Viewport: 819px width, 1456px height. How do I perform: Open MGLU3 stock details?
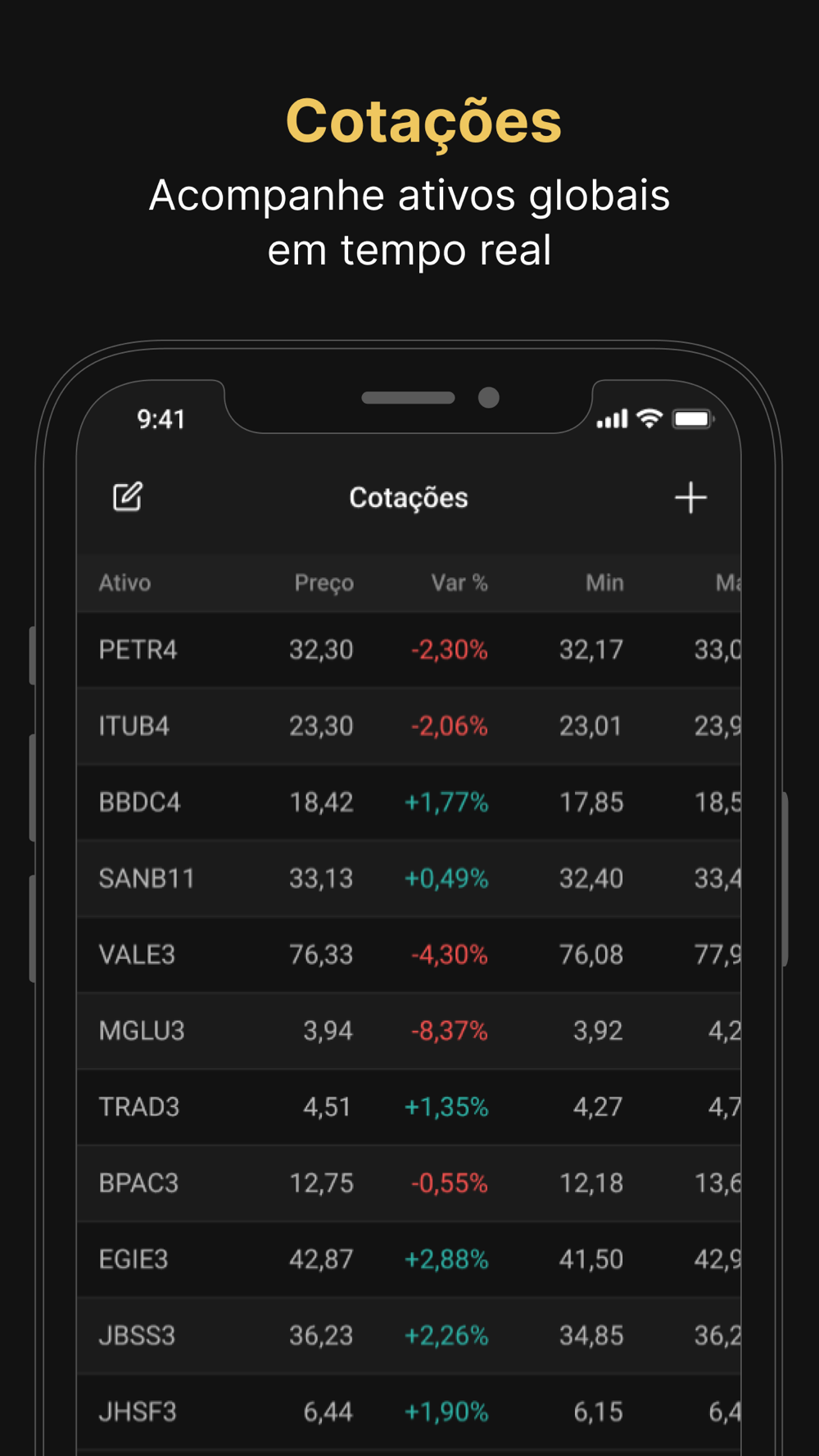pos(409,1031)
